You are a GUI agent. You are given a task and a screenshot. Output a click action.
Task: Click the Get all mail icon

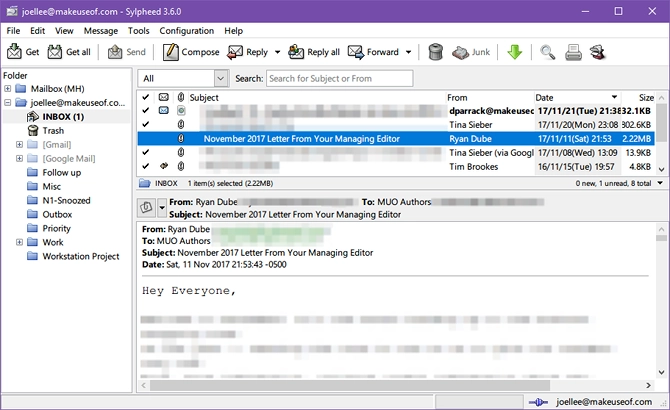(x=55, y=52)
